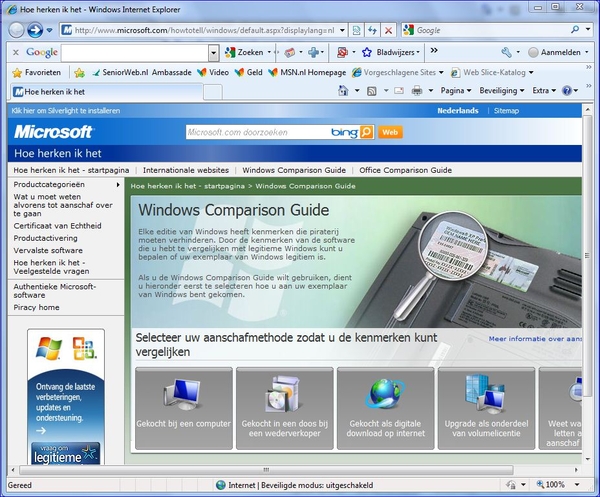Click the orange Web button
The width and height of the screenshot is (600, 497).
point(390,132)
